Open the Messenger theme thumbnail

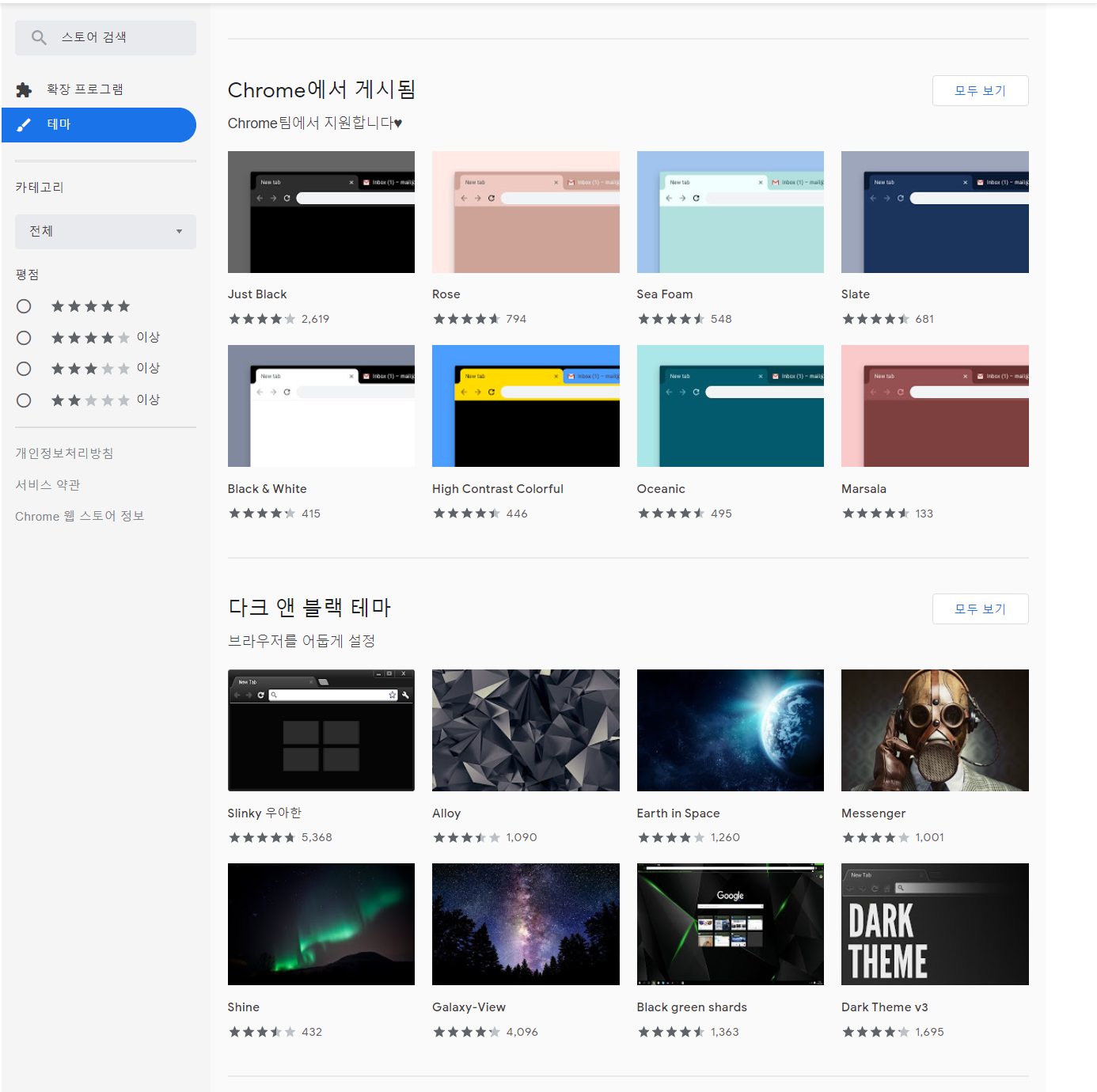[x=935, y=730]
